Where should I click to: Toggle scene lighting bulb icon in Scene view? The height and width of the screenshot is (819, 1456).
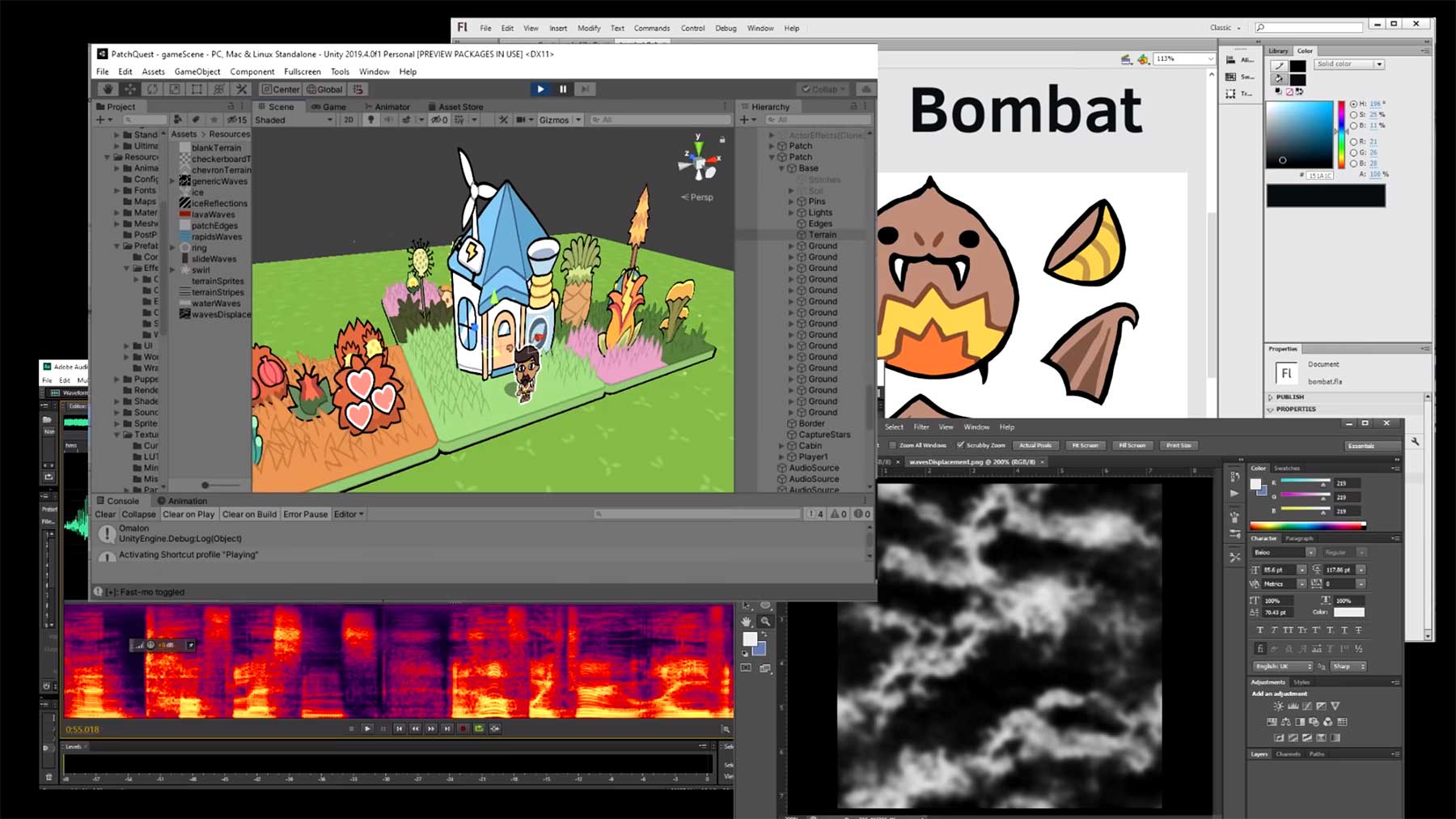pyautogui.click(x=370, y=120)
